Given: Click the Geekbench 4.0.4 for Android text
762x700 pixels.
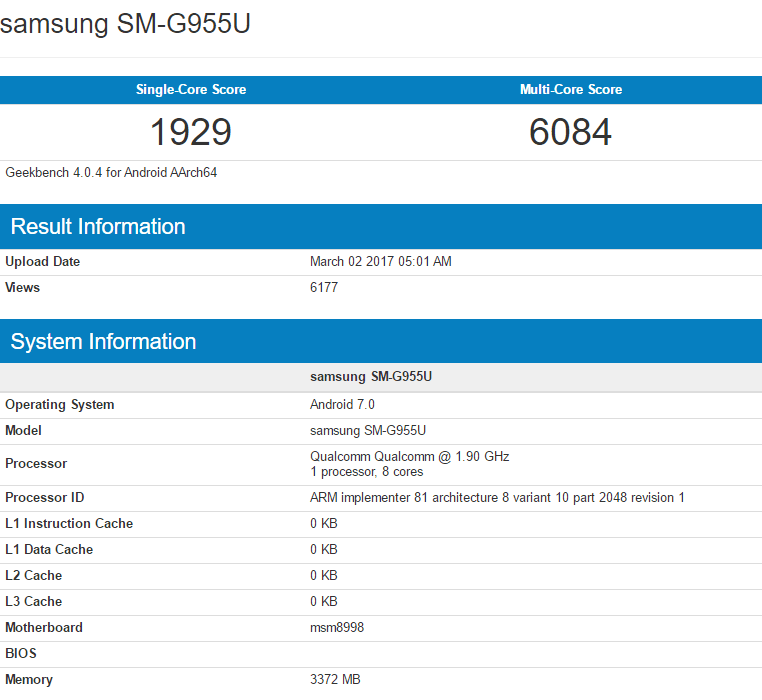Looking at the screenshot, I should click(x=111, y=172).
